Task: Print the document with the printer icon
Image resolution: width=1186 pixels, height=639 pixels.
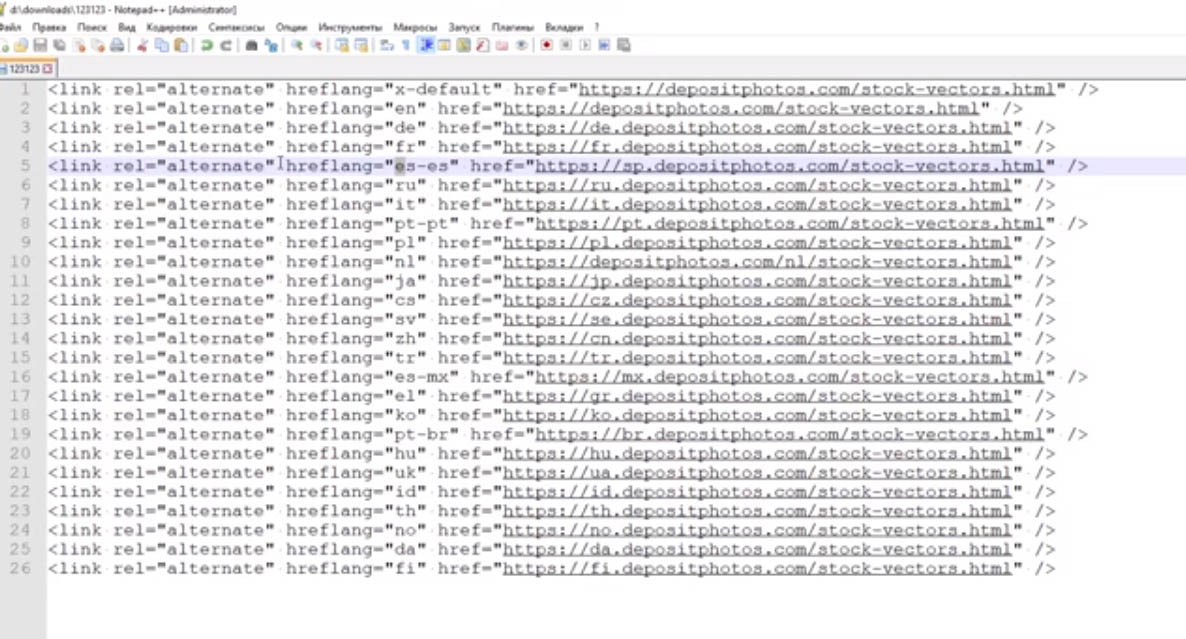Action: point(116,45)
